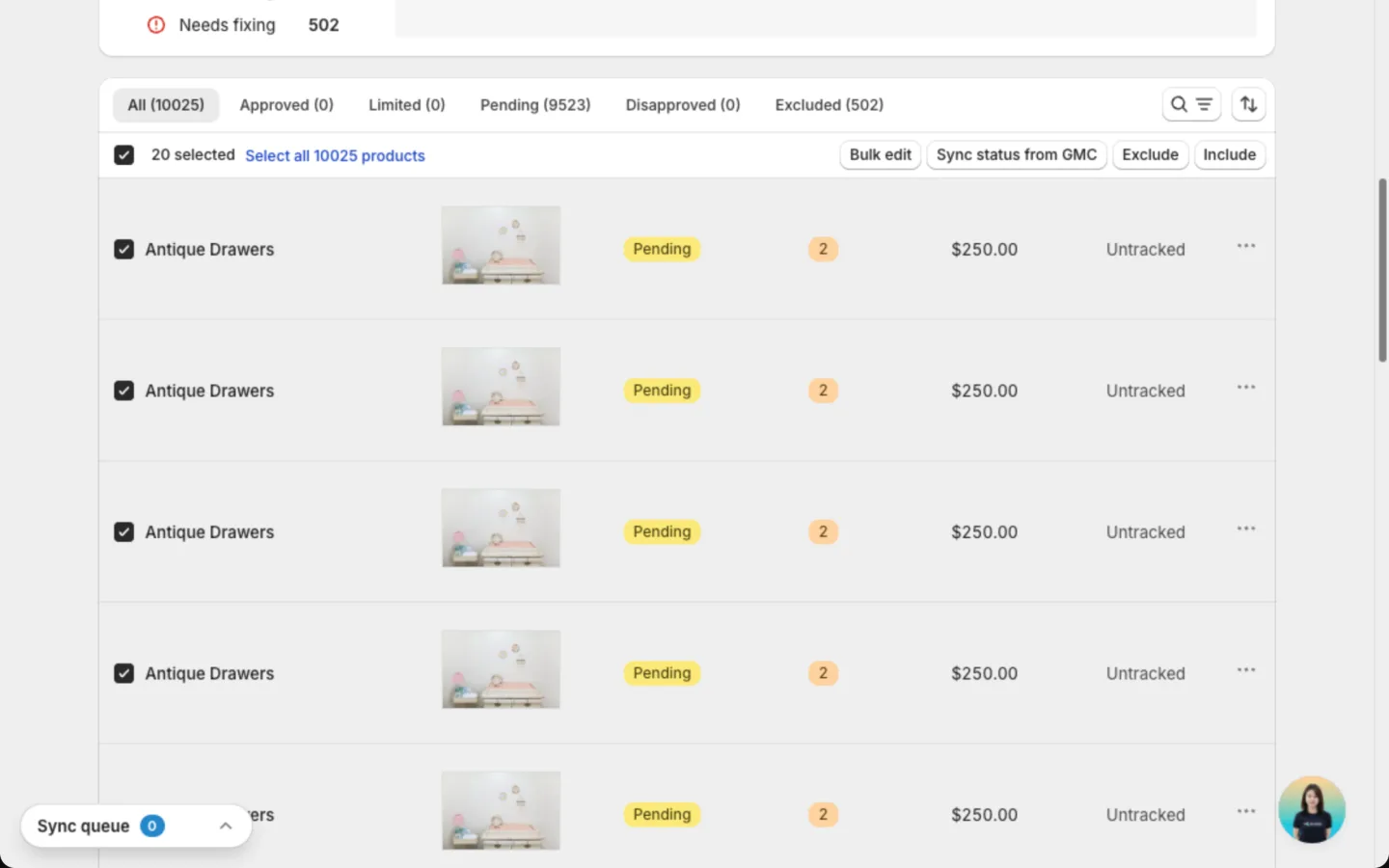
Task: Click the $250.00 price in the first row
Action: tap(984, 249)
